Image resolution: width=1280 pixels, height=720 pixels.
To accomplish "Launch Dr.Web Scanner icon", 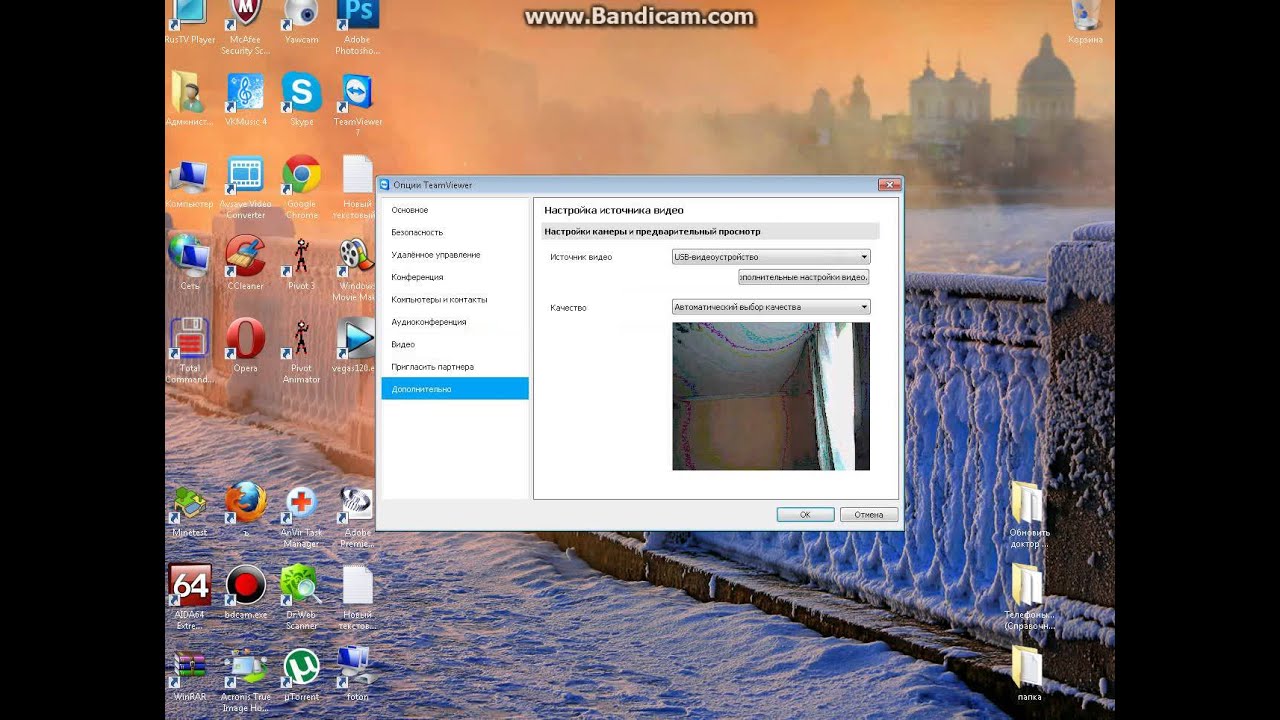I will 301,597.
